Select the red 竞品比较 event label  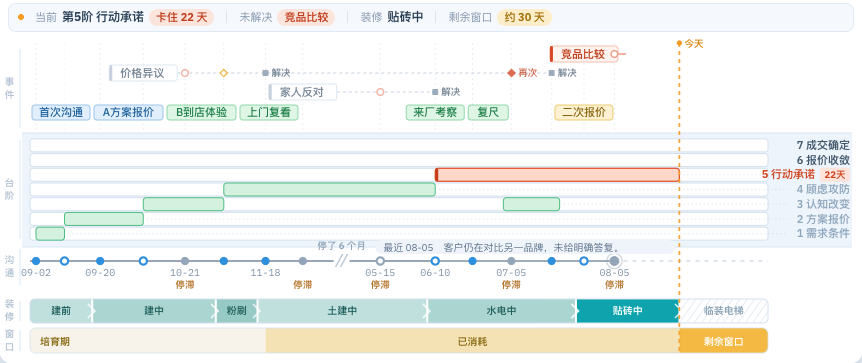click(x=584, y=54)
